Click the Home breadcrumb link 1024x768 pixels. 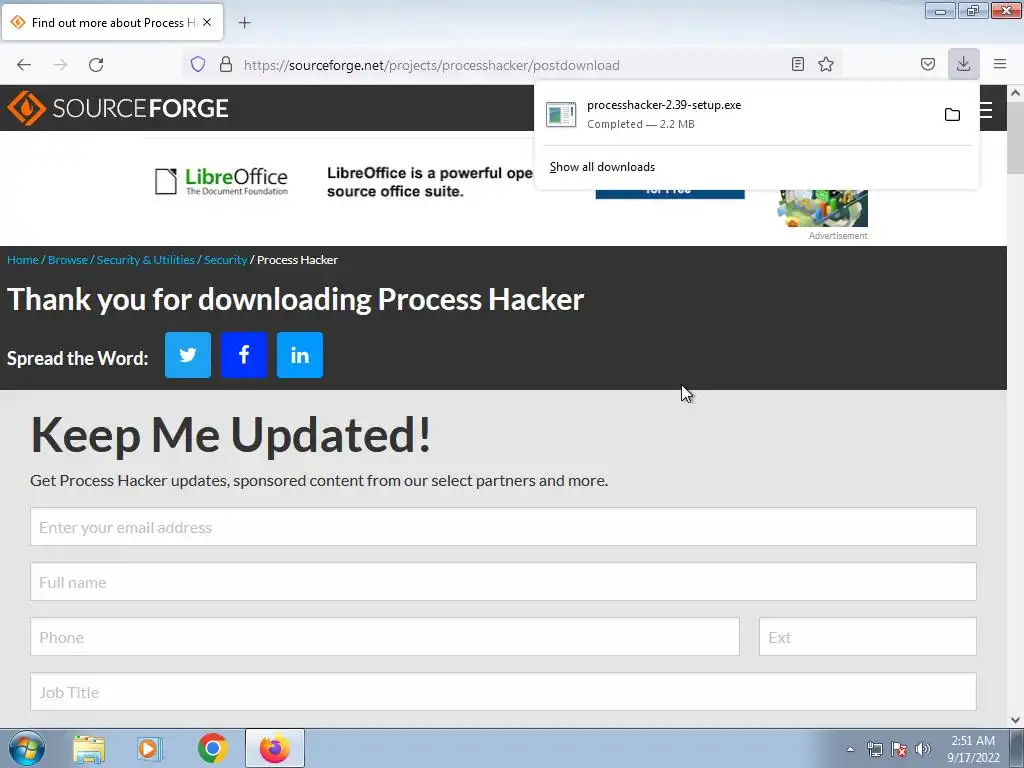(x=23, y=260)
